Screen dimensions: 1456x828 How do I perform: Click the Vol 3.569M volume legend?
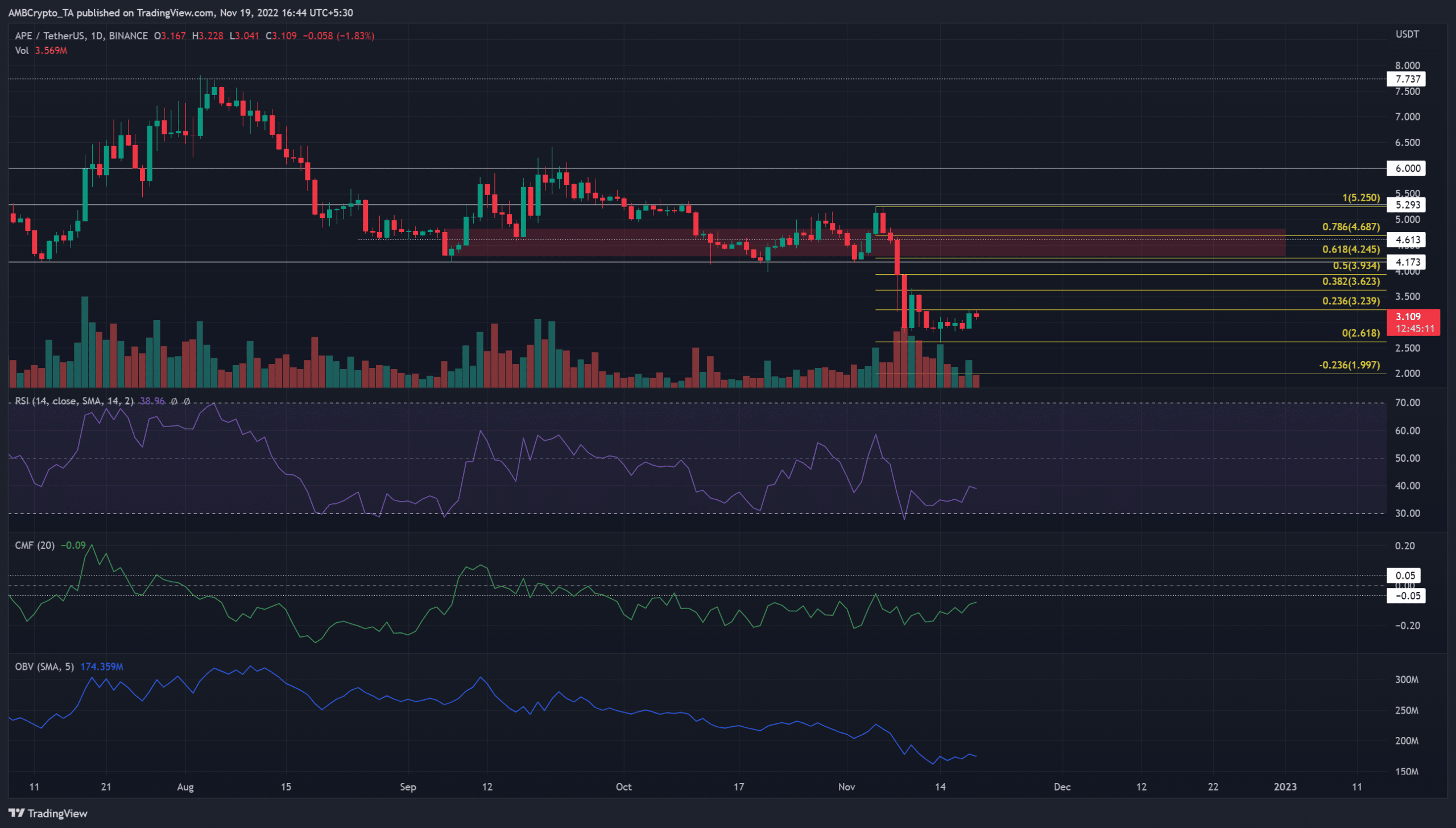click(x=41, y=51)
